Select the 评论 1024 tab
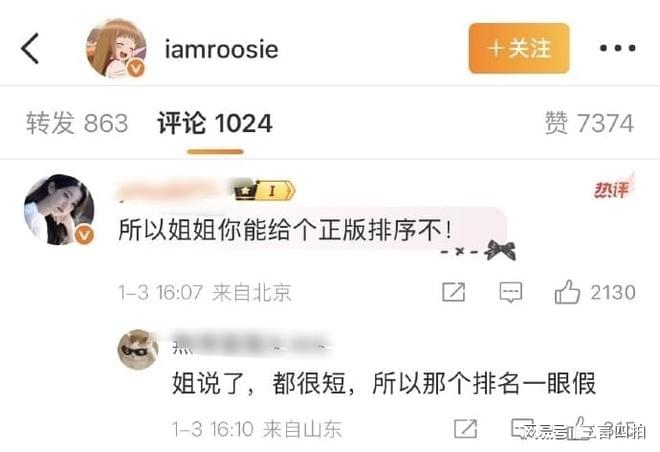This screenshot has height=452, width=660. [x=215, y=123]
